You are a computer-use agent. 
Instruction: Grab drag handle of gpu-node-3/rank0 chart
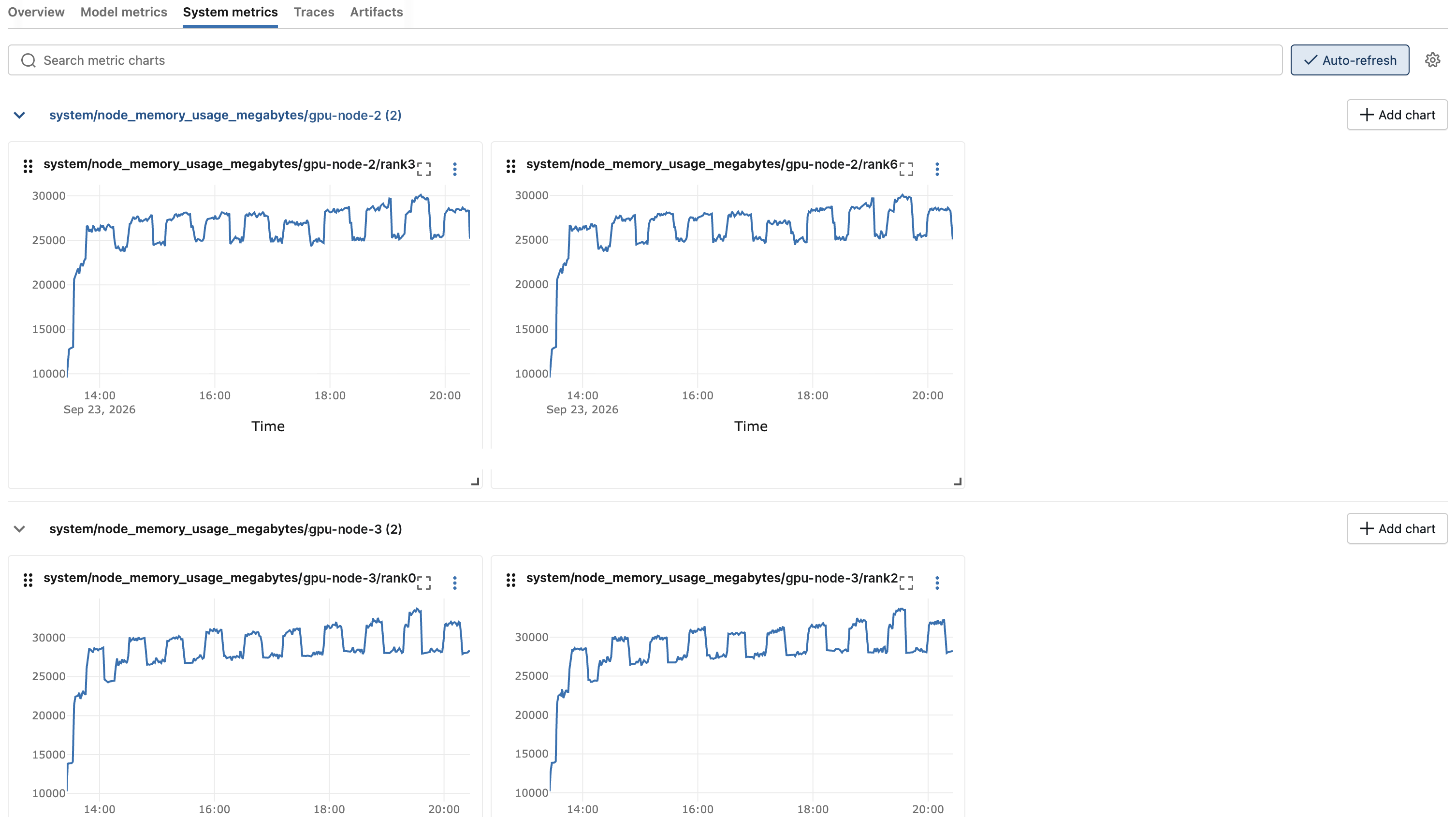[28, 580]
